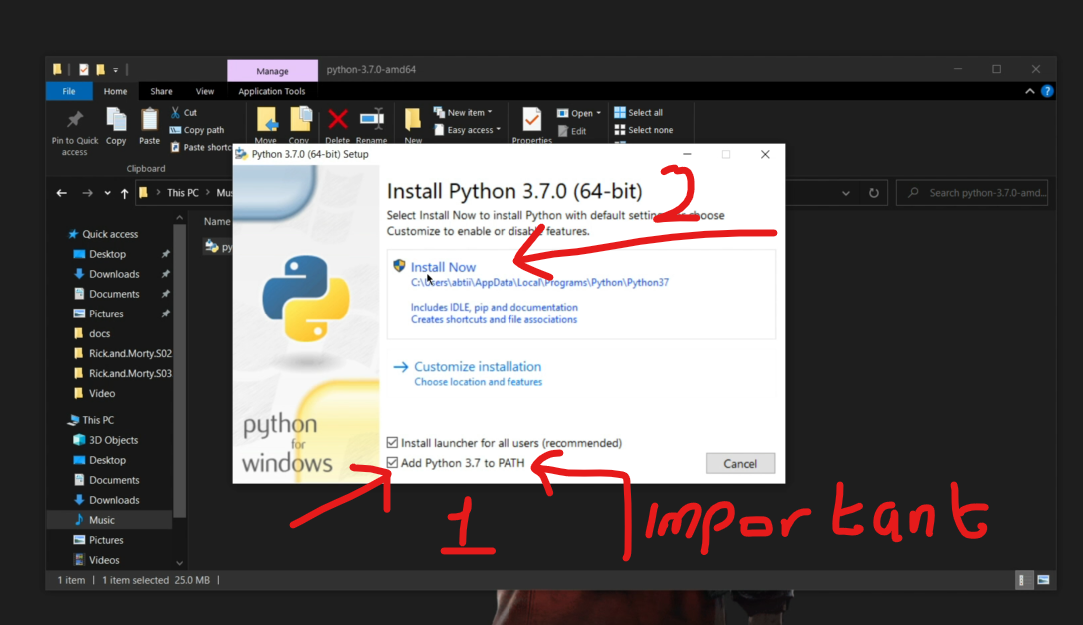Screen dimensions: 1083x625
Task: Select This PC in navigation pane
Action: [x=98, y=420]
